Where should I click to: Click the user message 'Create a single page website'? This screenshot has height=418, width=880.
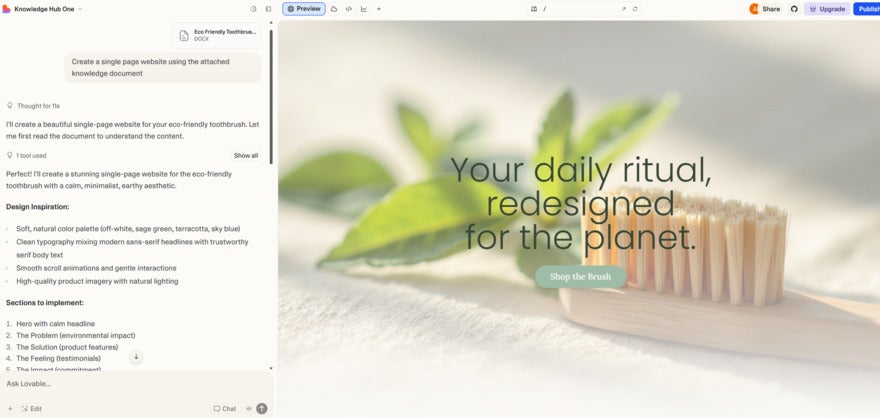pos(163,67)
